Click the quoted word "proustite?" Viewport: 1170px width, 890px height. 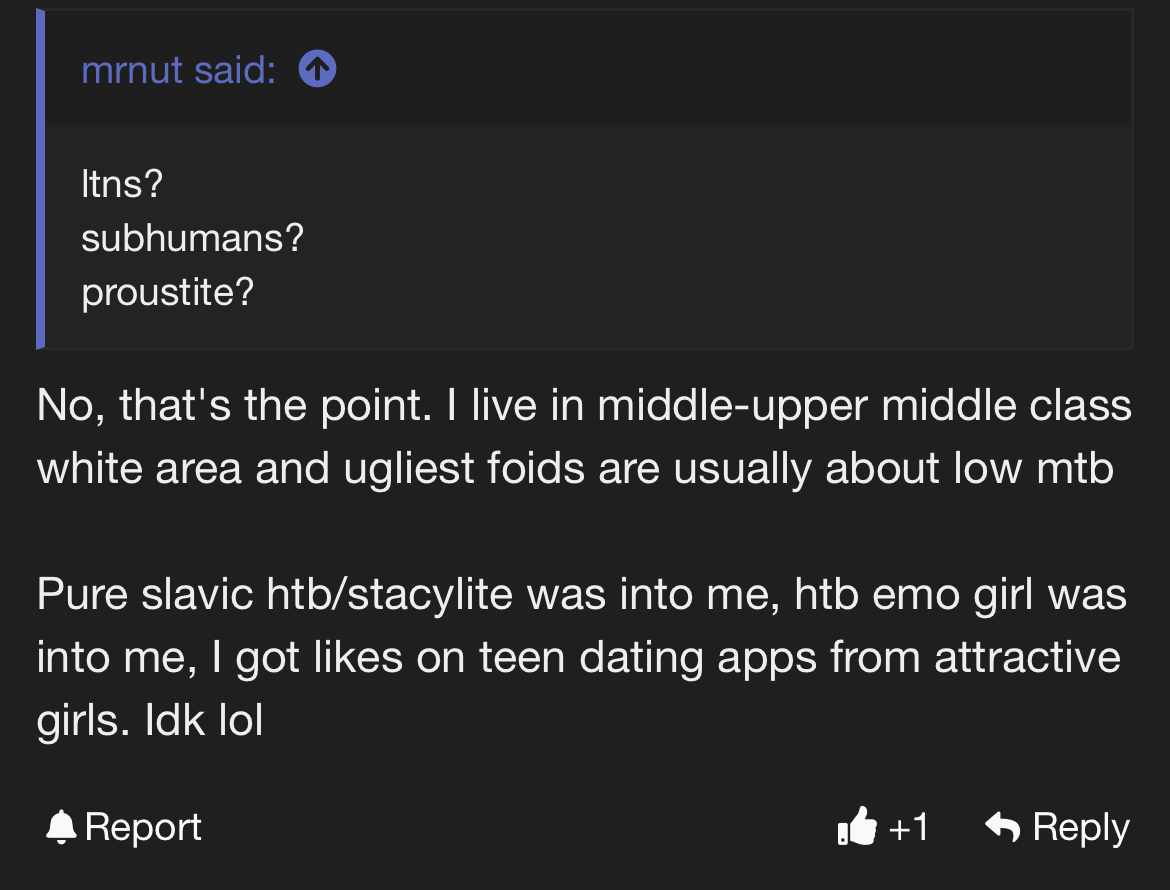(x=167, y=292)
